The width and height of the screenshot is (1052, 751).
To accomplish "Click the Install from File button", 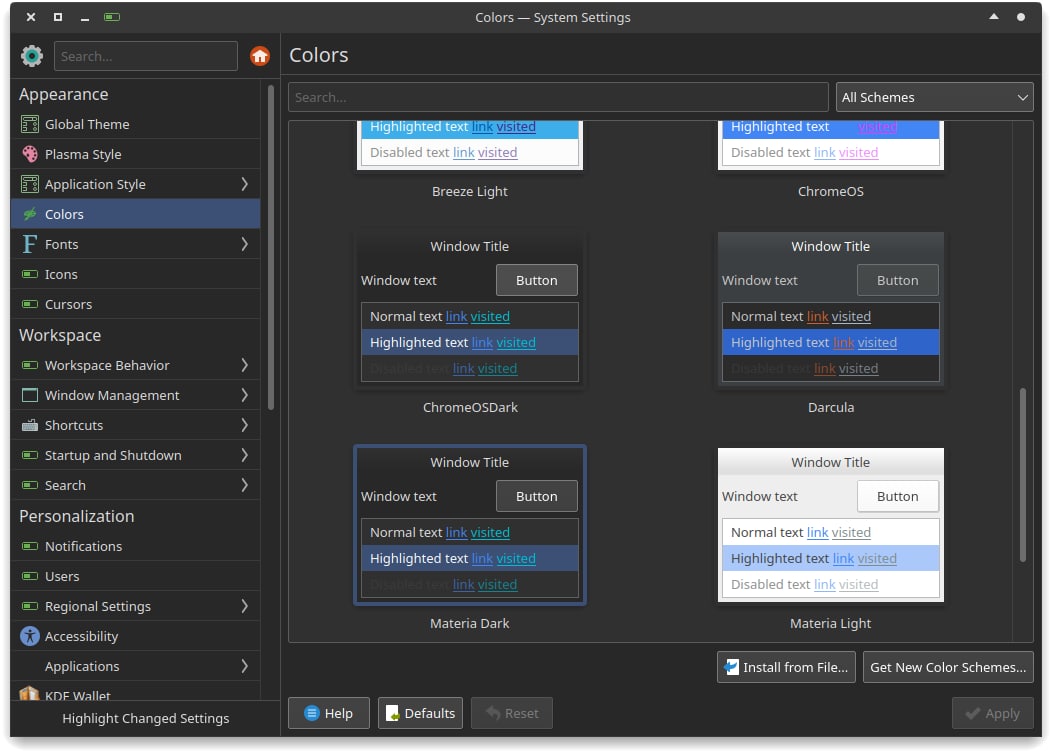I will coord(786,667).
